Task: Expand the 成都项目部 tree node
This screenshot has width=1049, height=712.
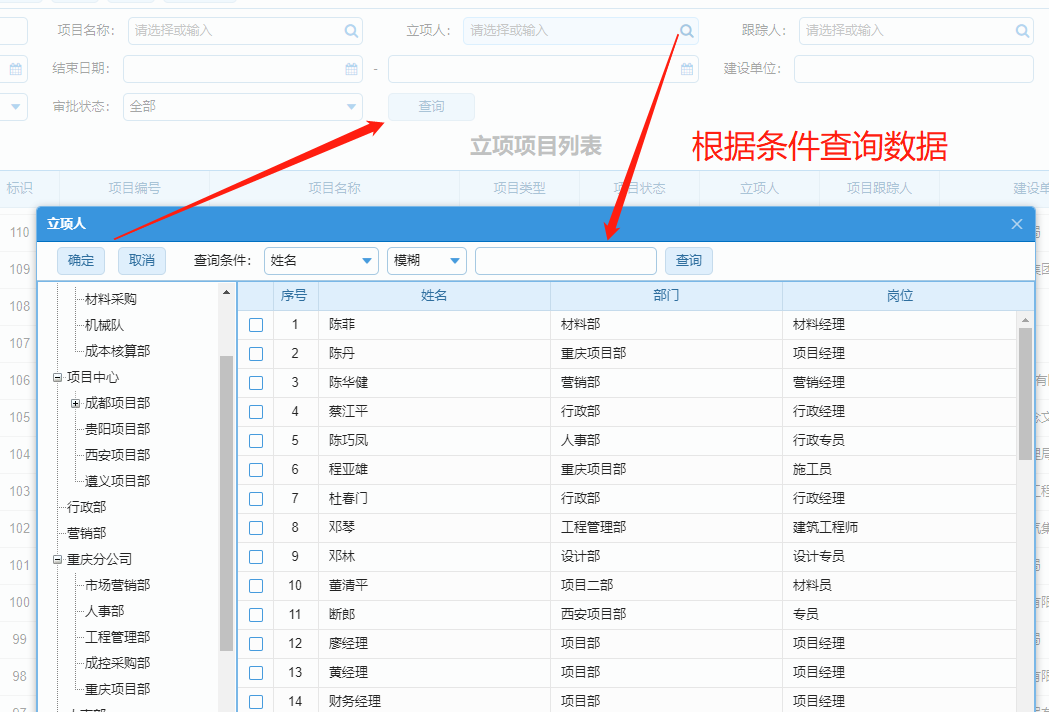Action: (x=75, y=403)
